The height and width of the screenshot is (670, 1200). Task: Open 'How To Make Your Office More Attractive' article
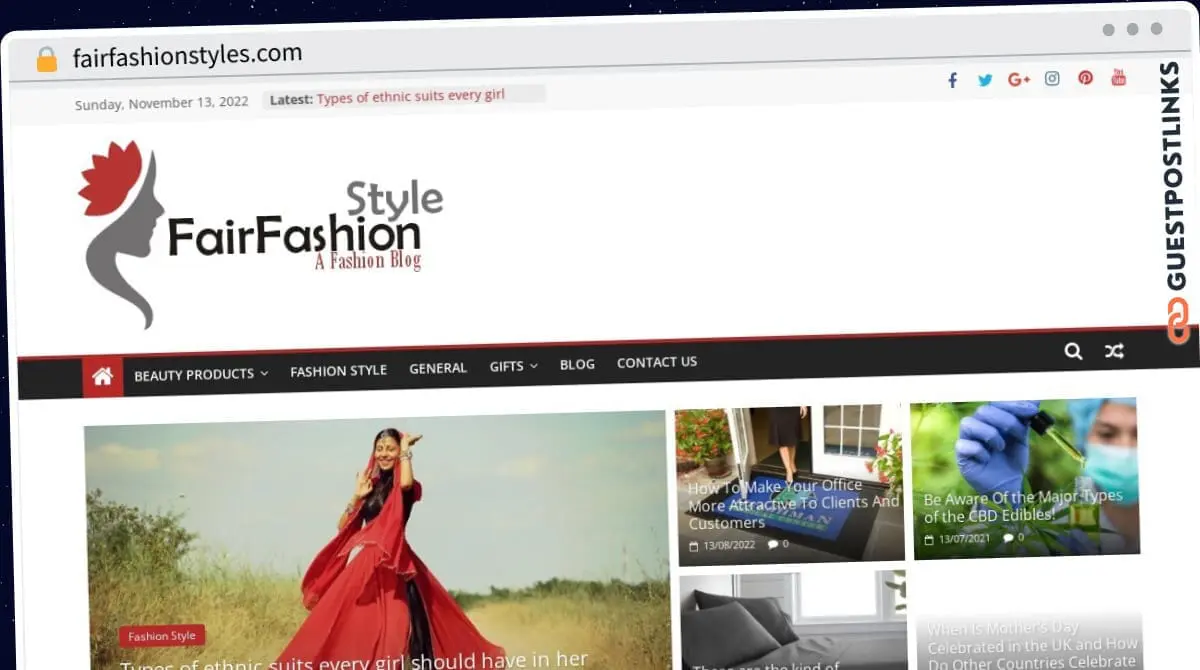click(x=793, y=503)
